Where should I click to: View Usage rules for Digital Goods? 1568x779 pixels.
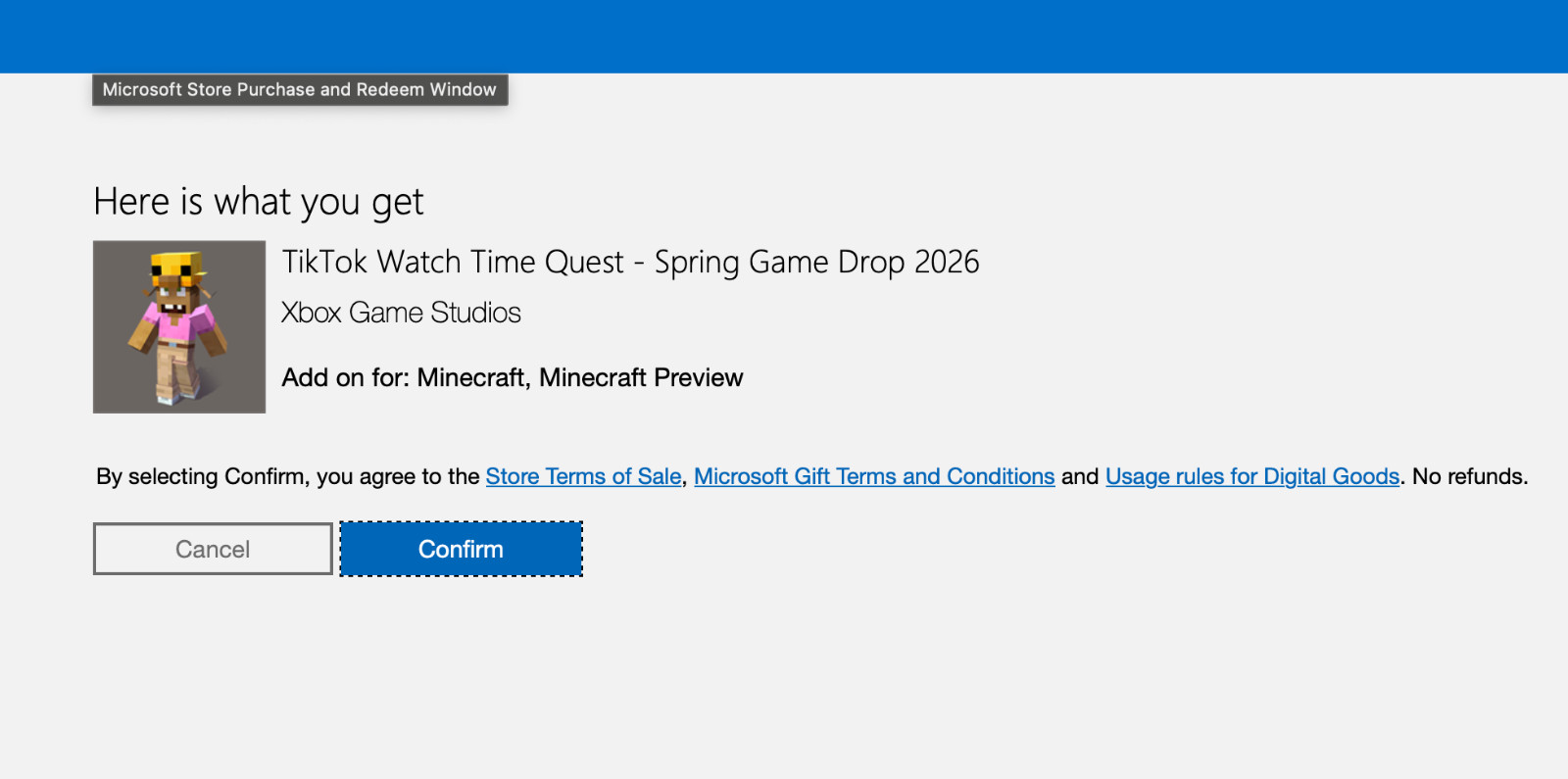pos(1252,476)
